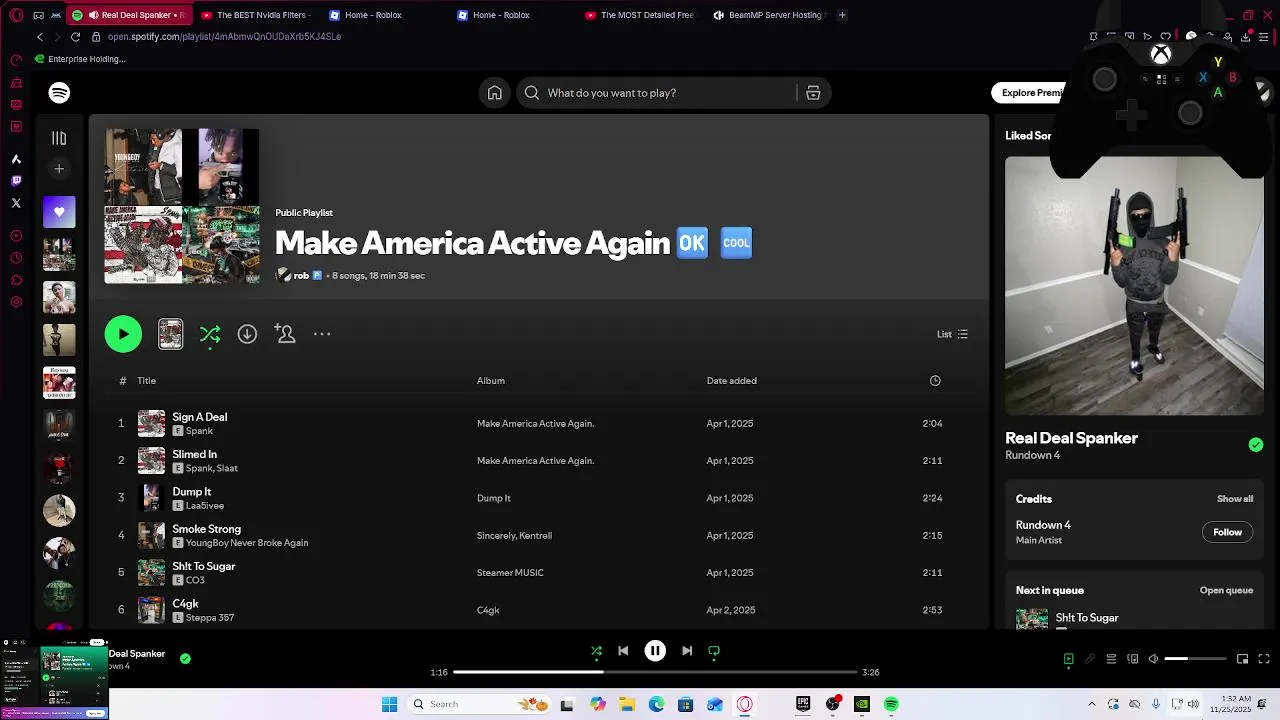The width and height of the screenshot is (1280, 720).
Task: Open the Steamer MUSIC album link
Action: point(510,573)
